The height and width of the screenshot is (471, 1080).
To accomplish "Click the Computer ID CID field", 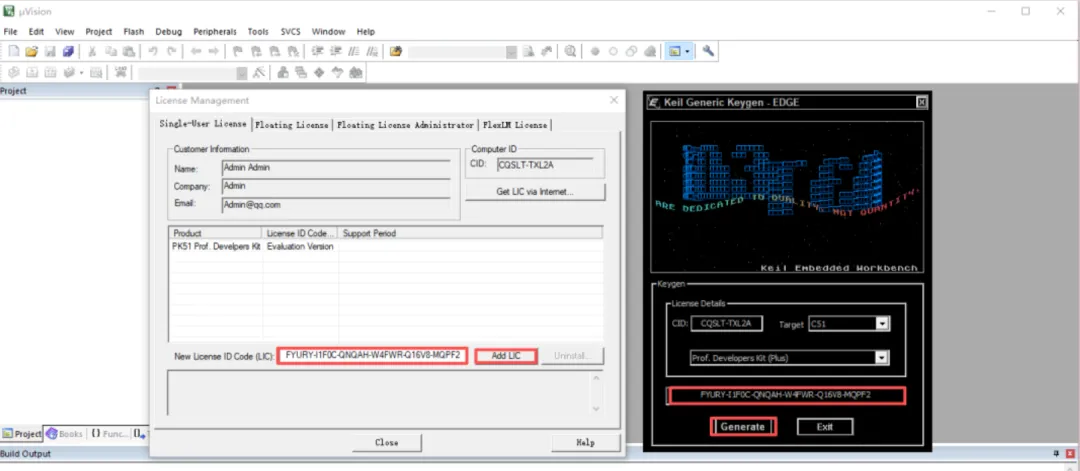I will pyautogui.click(x=544, y=164).
